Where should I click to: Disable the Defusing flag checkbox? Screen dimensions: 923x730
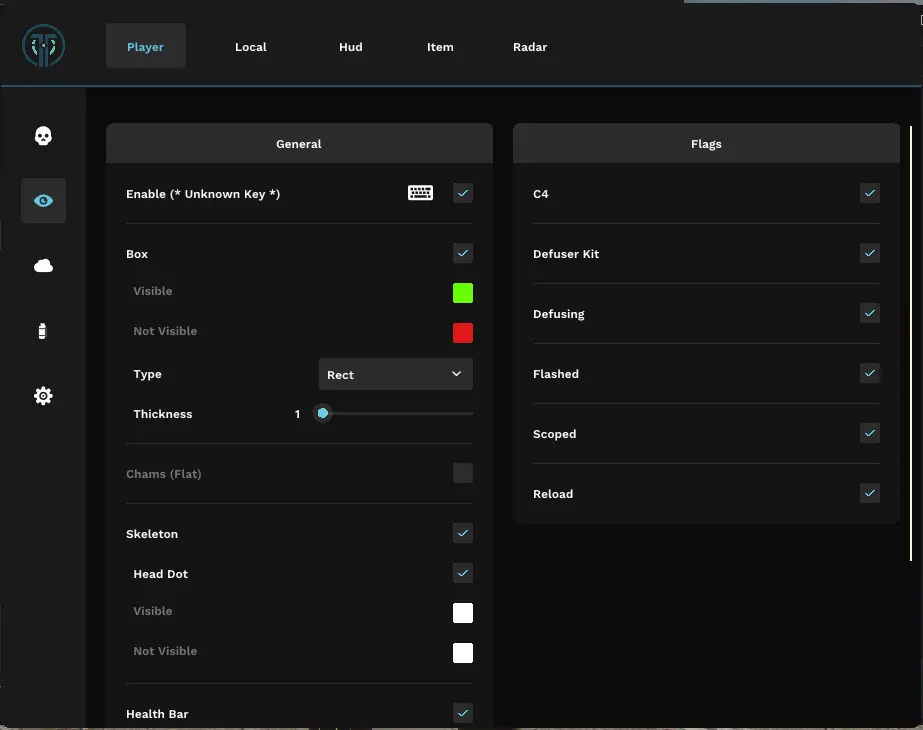tap(870, 313)
